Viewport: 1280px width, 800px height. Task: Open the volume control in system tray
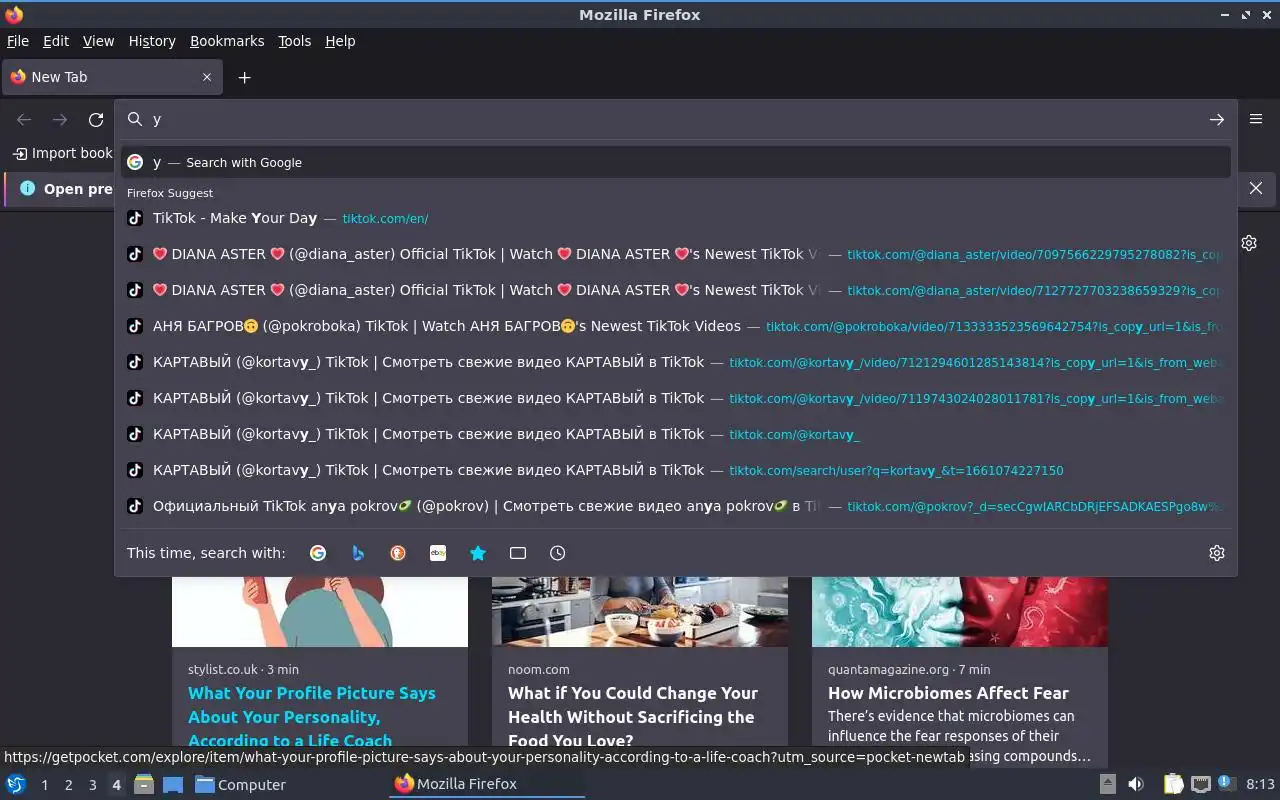[1136, 785]
